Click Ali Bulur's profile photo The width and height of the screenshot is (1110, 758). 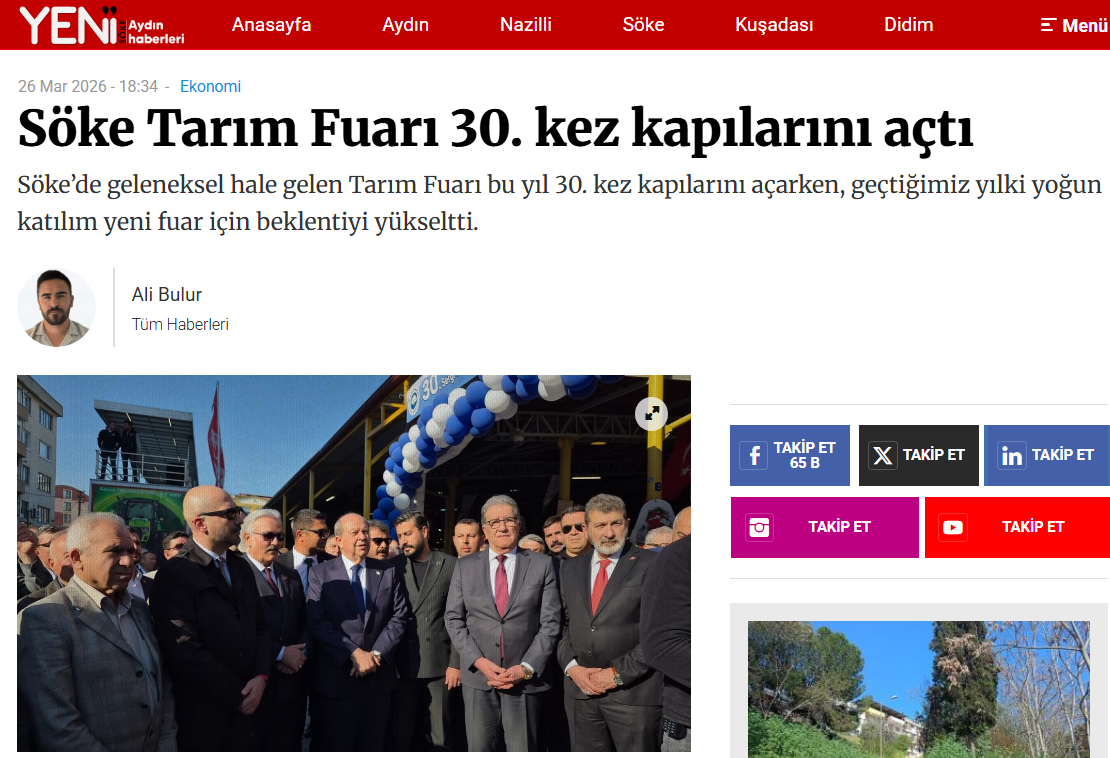(x=56, y=308)
